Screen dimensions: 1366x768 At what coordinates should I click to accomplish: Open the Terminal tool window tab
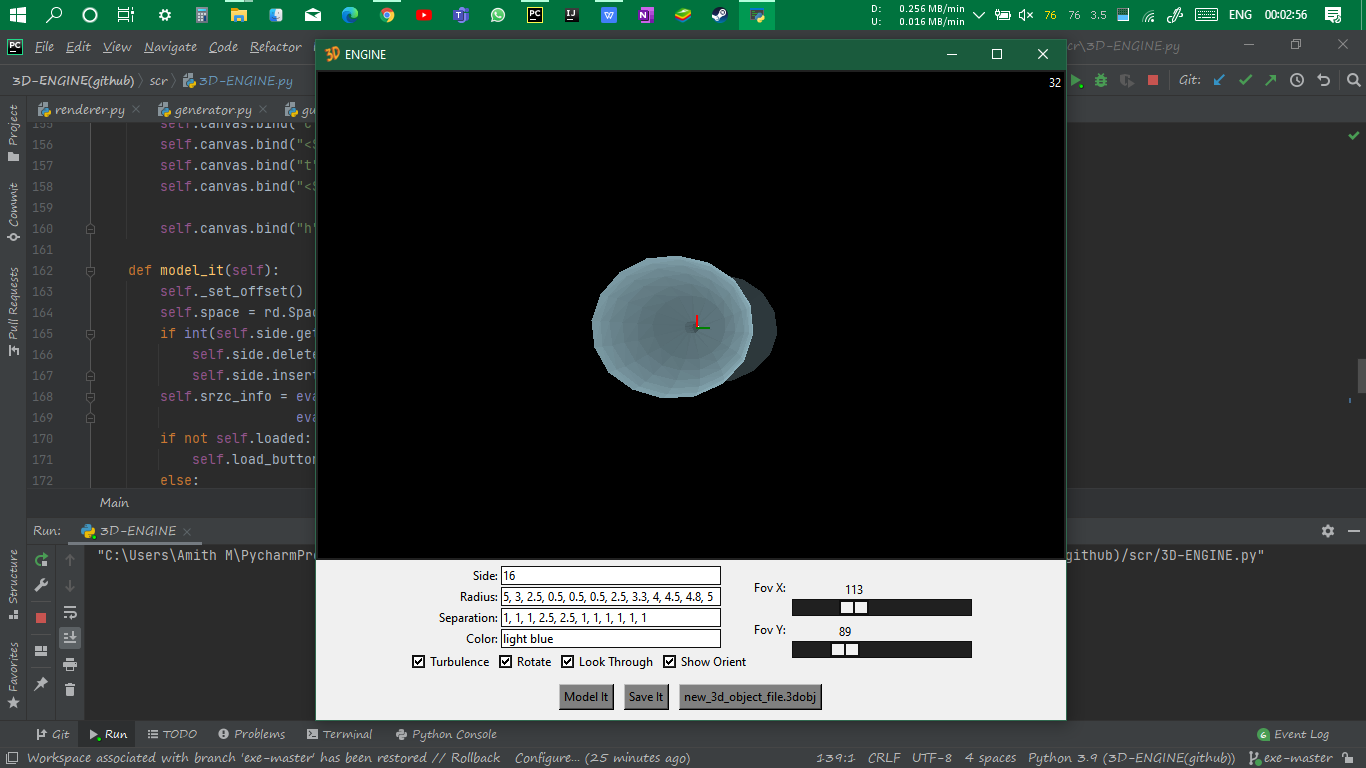(x=339, y=734)
